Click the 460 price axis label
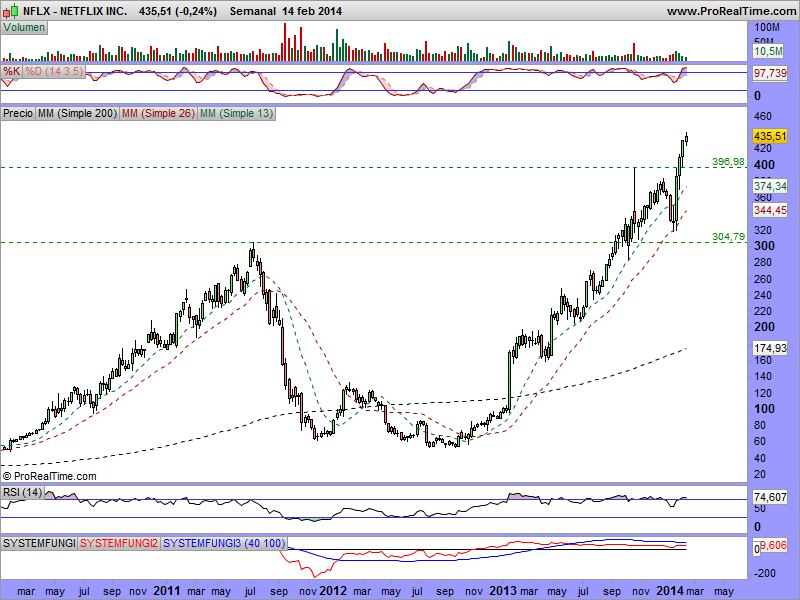 (763, 116)
